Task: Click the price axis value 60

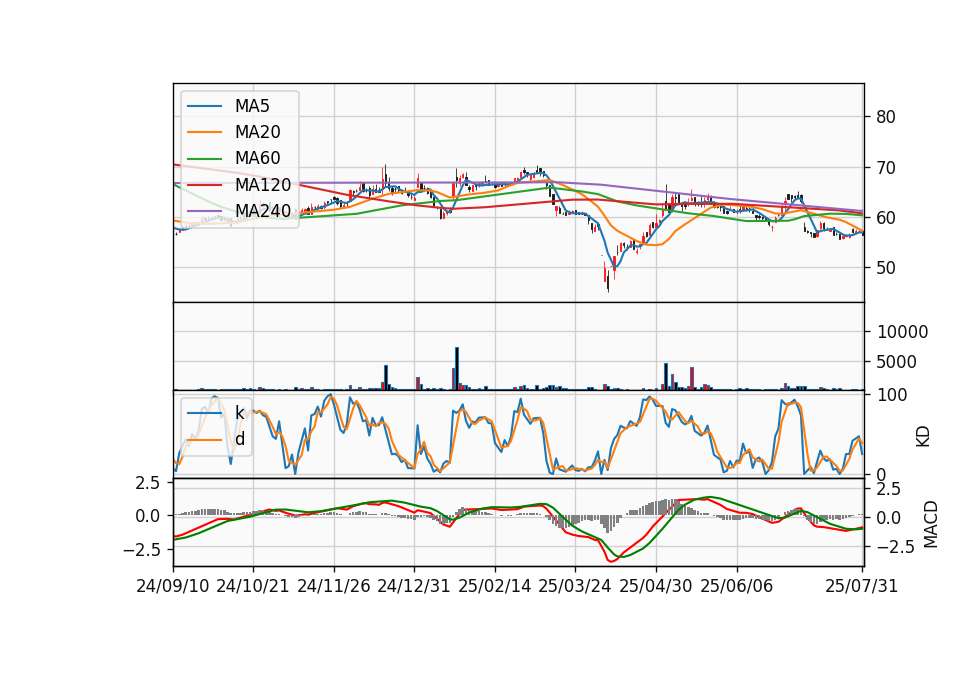Action: (x=885, y=218)
